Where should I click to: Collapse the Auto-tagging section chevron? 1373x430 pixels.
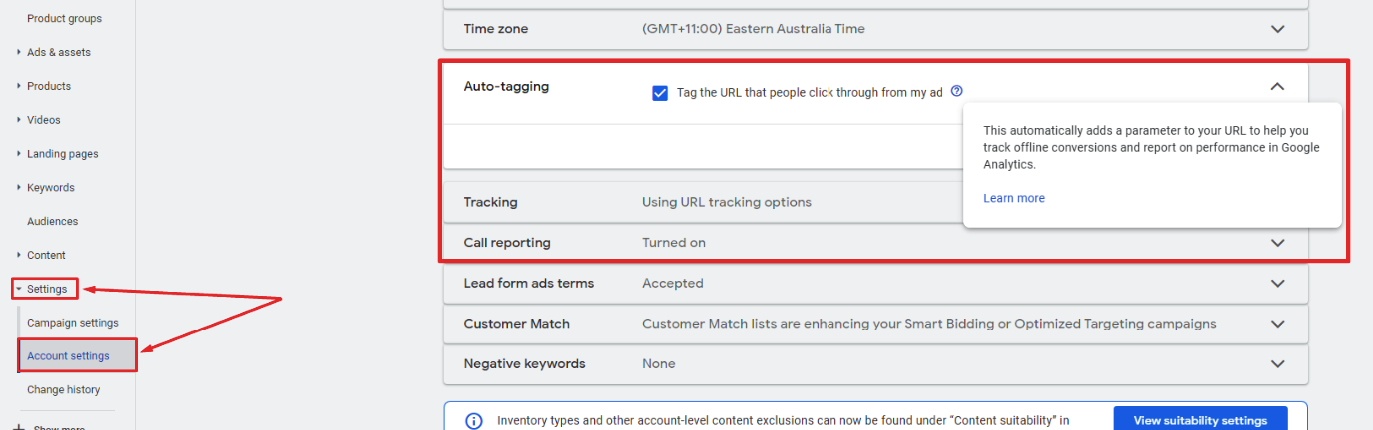click(x=1277, y=87)
